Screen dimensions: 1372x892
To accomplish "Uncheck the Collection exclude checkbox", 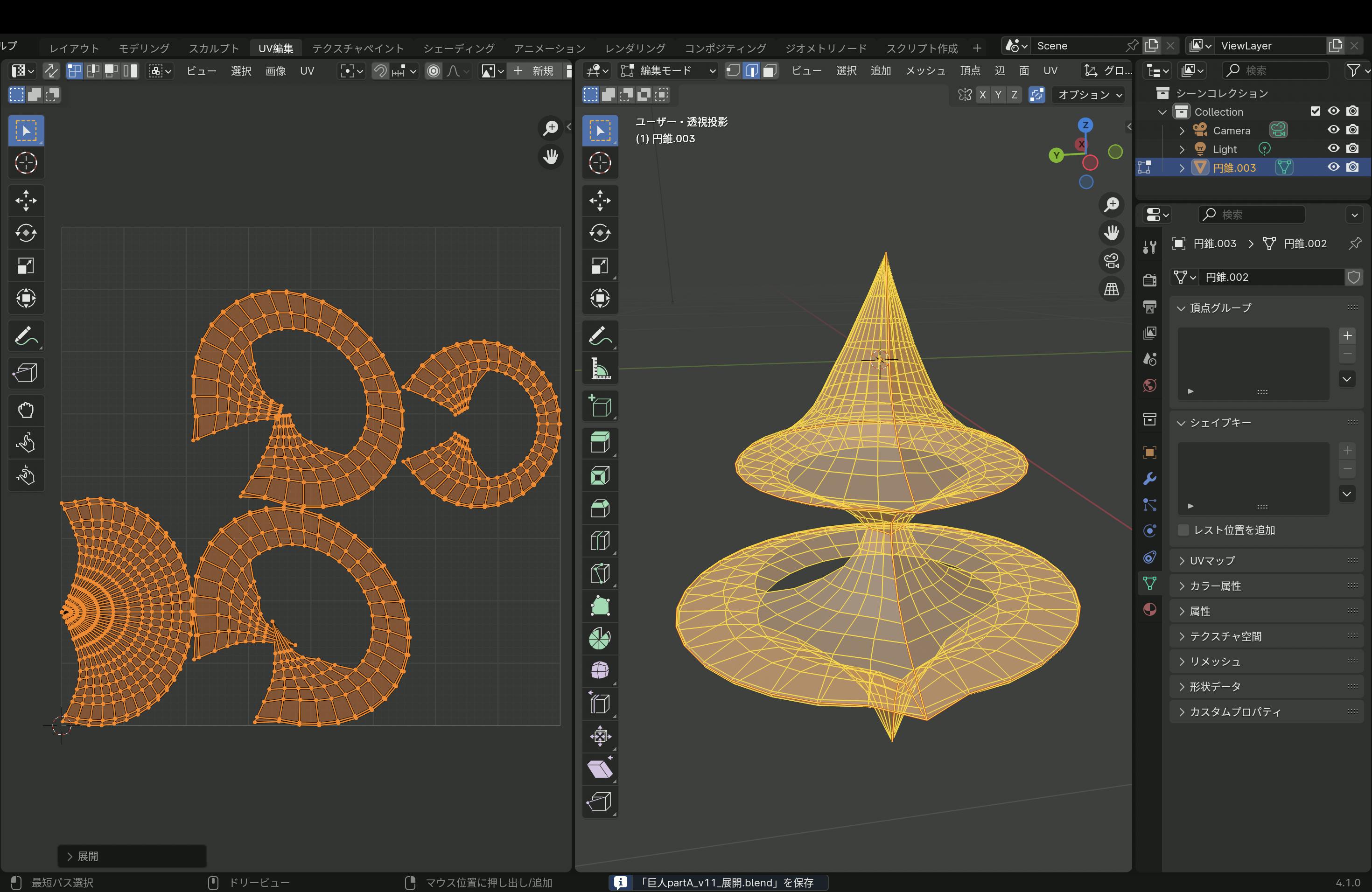I will pos(1315,111).
